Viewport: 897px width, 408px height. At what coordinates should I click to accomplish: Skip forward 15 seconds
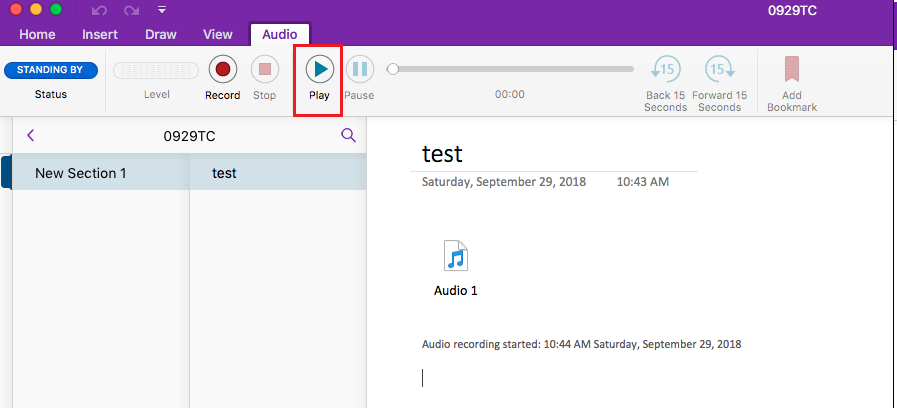pos(719,83)
